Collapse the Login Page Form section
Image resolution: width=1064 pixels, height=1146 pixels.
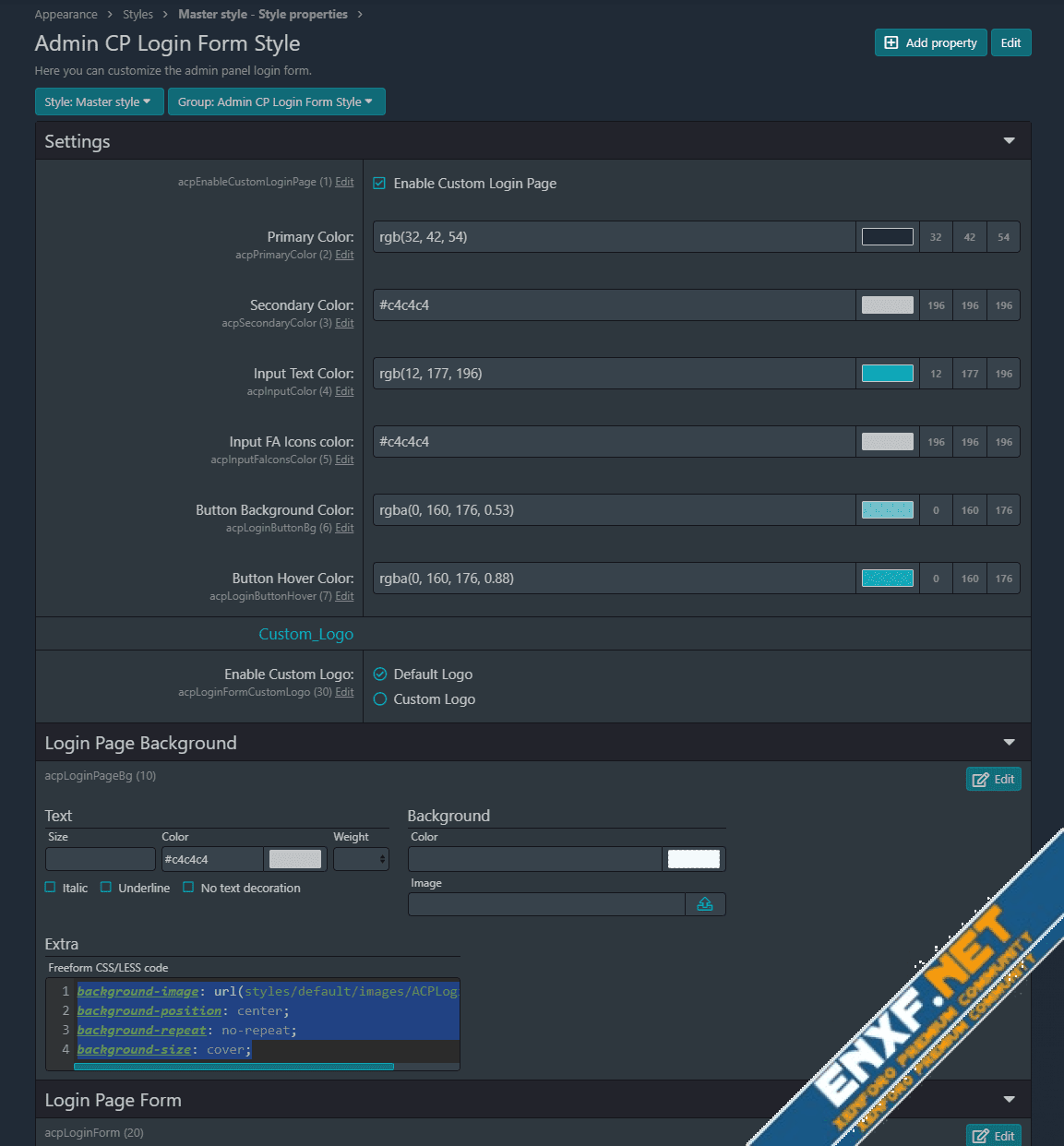point(1009,1100)
